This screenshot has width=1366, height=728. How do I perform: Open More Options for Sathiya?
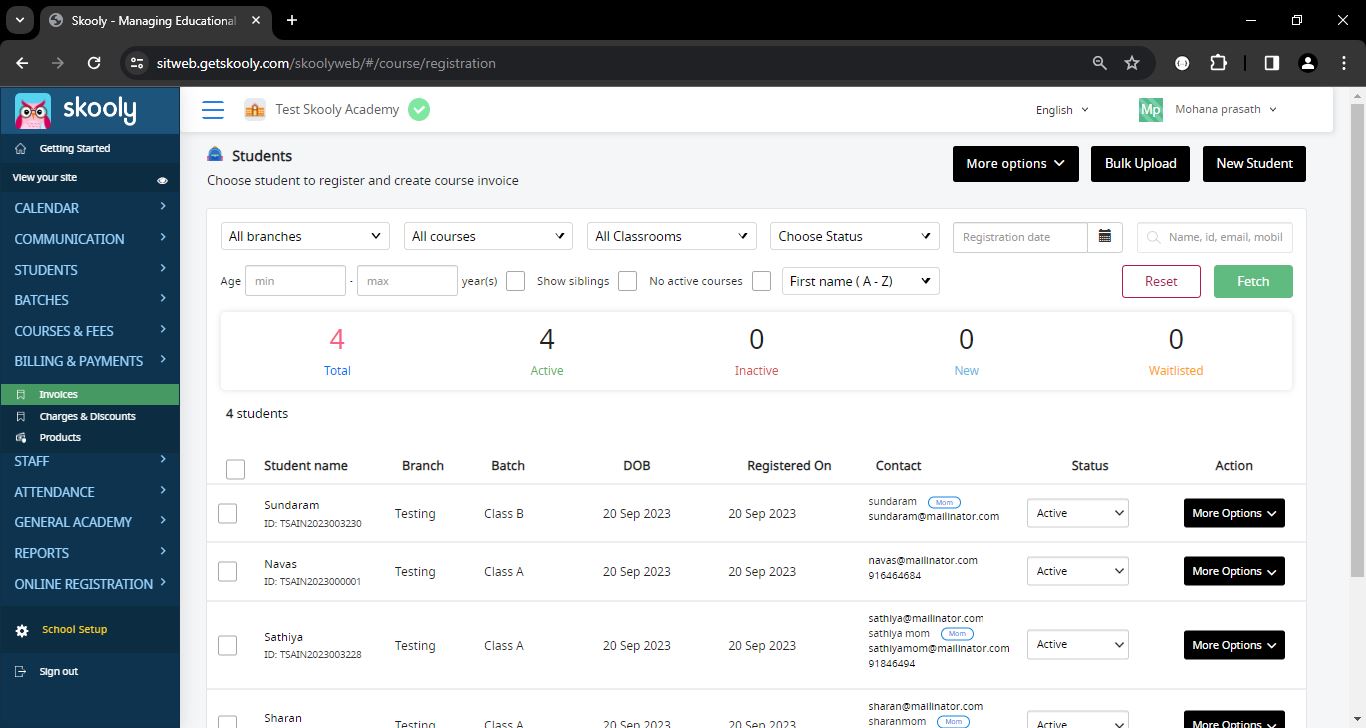[x=1234, y=645]
